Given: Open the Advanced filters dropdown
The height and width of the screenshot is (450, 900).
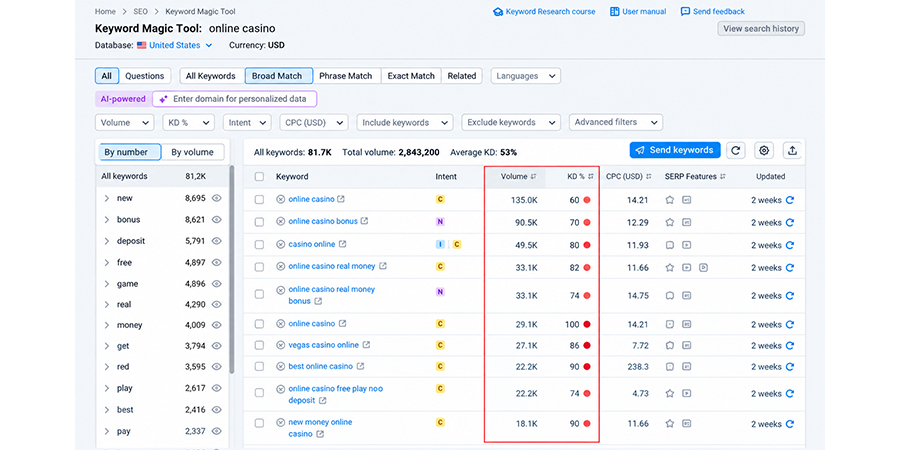Looking at the screenshot, I should click(615, 122).
